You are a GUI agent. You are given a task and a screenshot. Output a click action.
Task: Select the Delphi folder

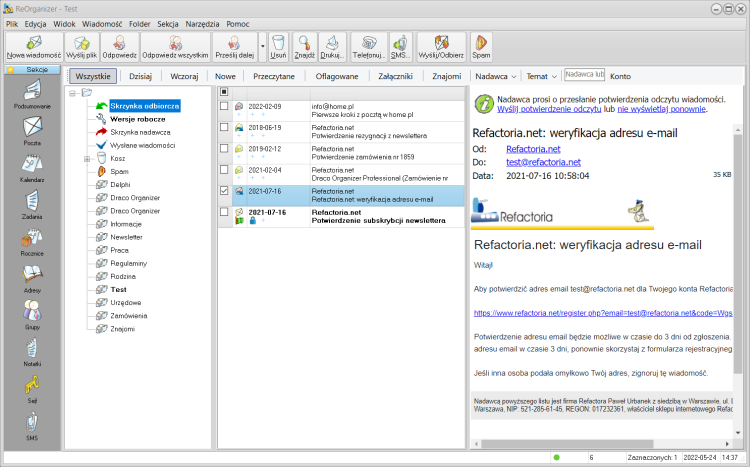click(120, 185)
